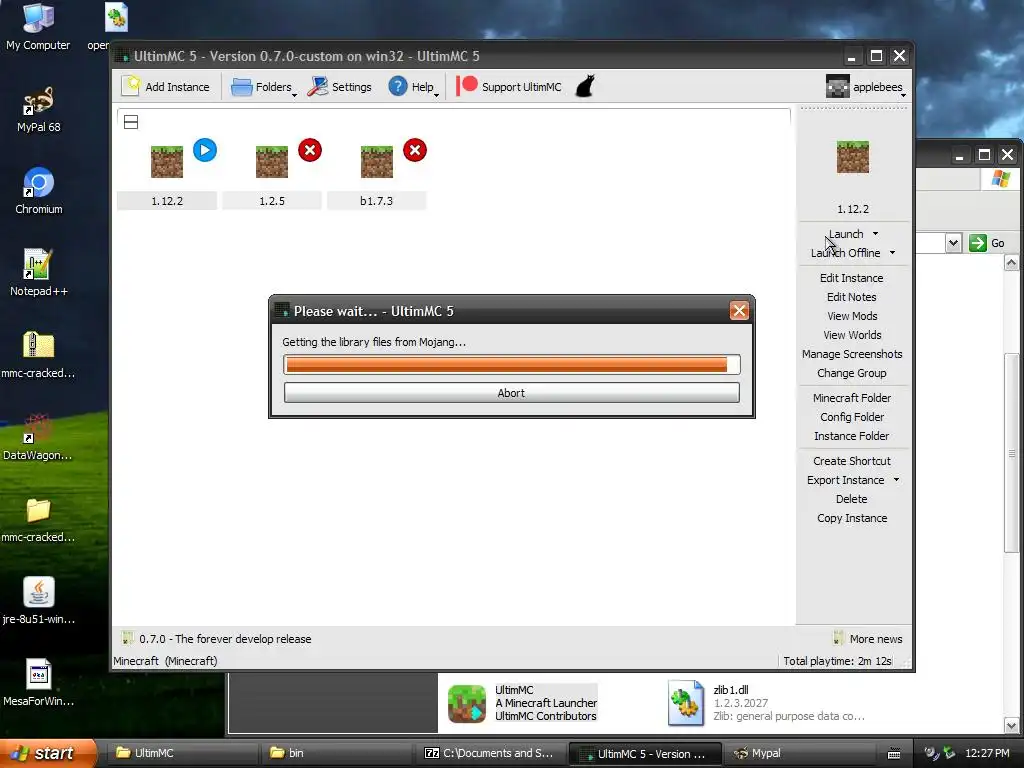
Task: Select the MesaForWin desktop icon
Action: tap(39, 683)
